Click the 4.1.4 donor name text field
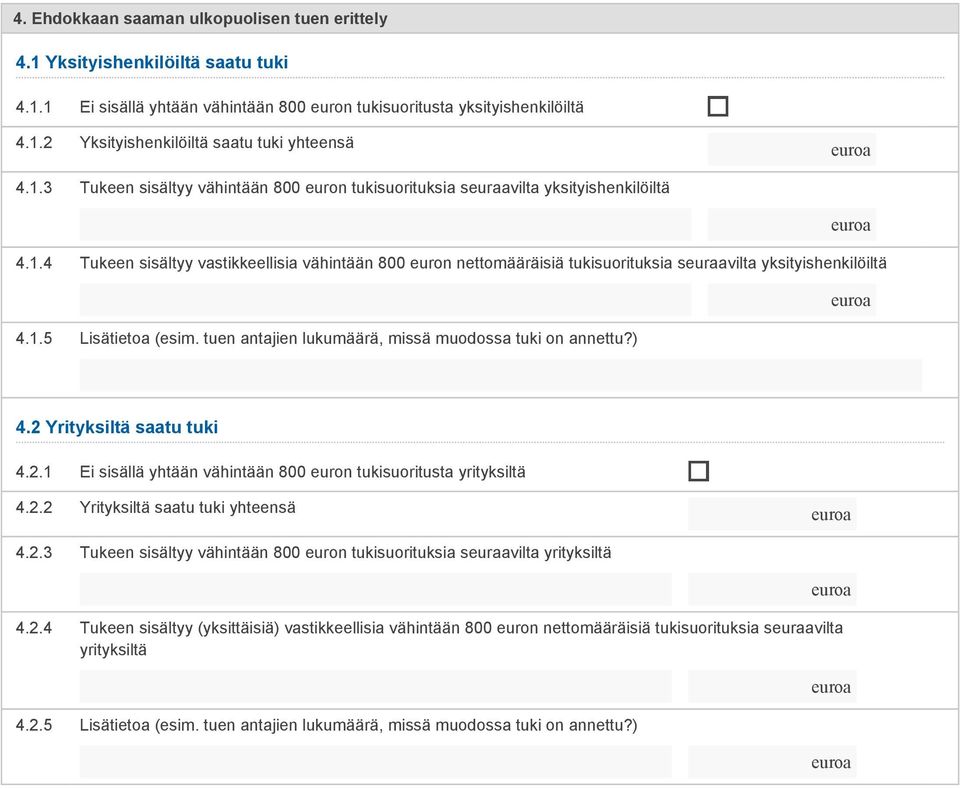960x788 pixels. [x=385, y=300]
